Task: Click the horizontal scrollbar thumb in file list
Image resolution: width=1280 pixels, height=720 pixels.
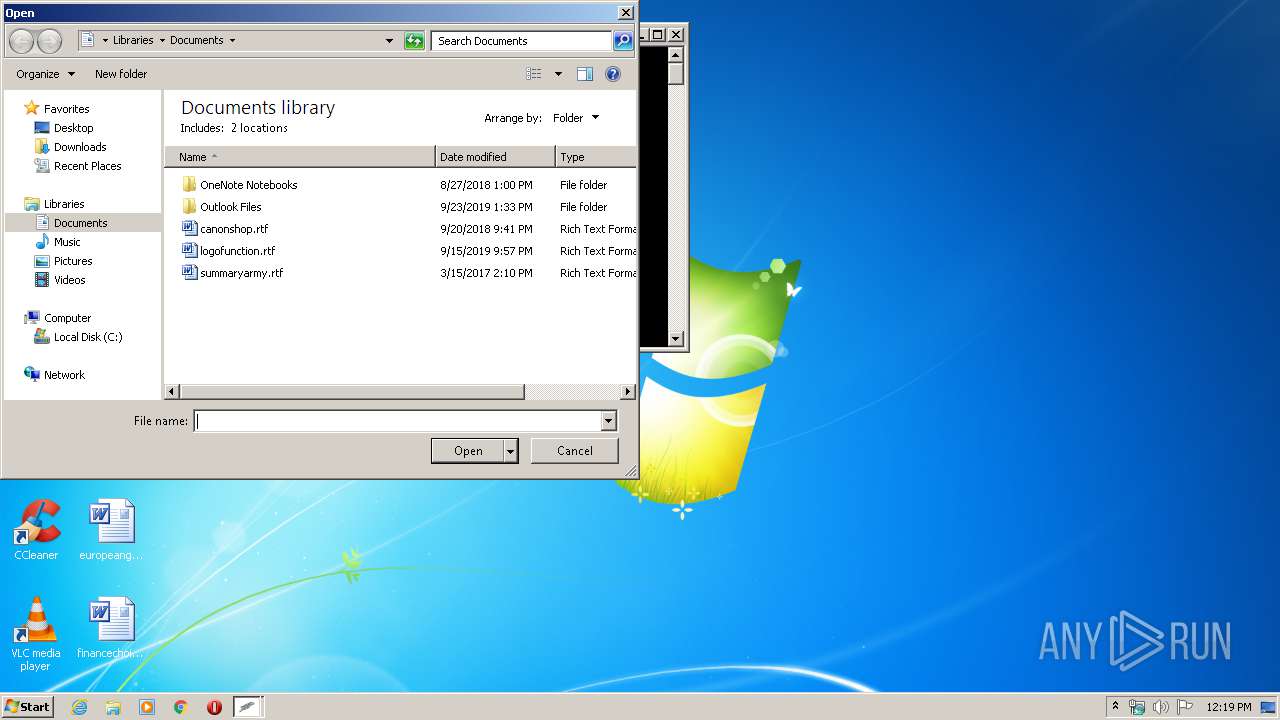Action: click(352, 392)
